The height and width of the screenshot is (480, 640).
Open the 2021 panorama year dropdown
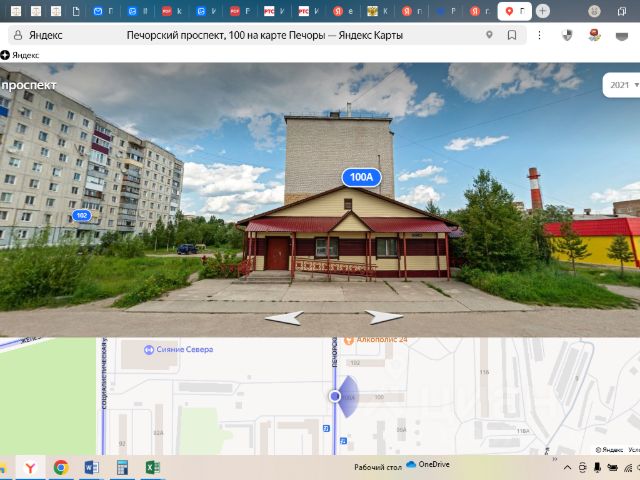[622, 85]
